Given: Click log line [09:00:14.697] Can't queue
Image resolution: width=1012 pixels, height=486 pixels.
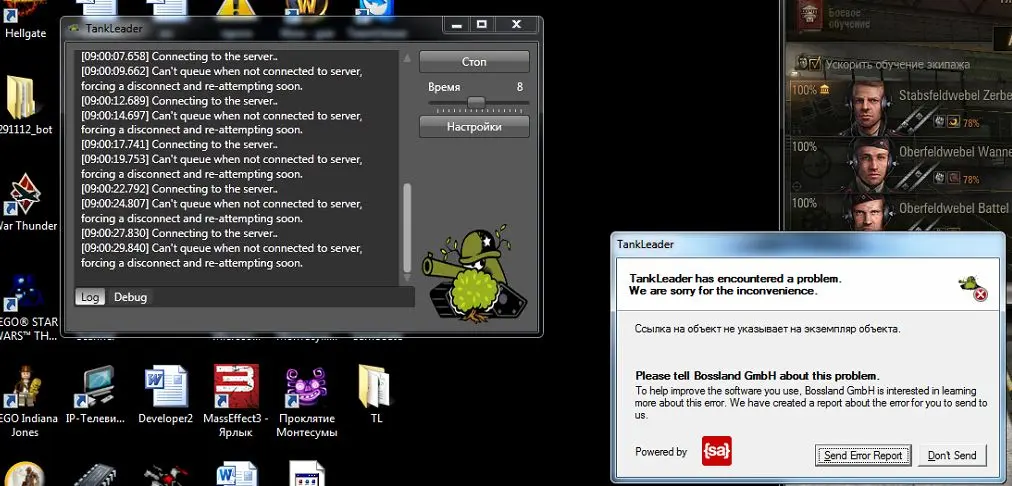Looking at the screenshot, I should tap(221, 123).
